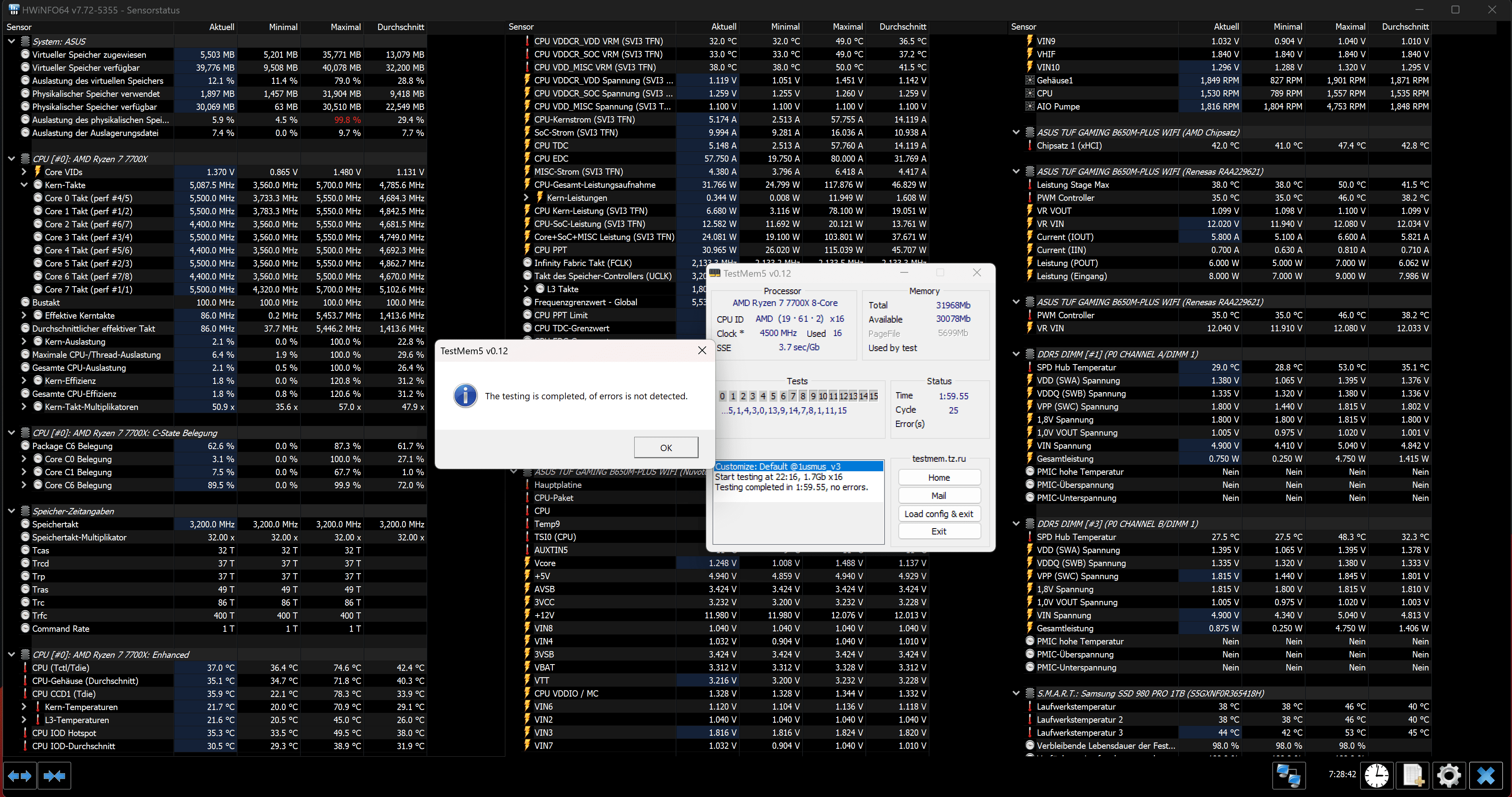
Task: Select the highlighted Customize: Default @1usmus_v3 log line
Action: click(798, 466)
